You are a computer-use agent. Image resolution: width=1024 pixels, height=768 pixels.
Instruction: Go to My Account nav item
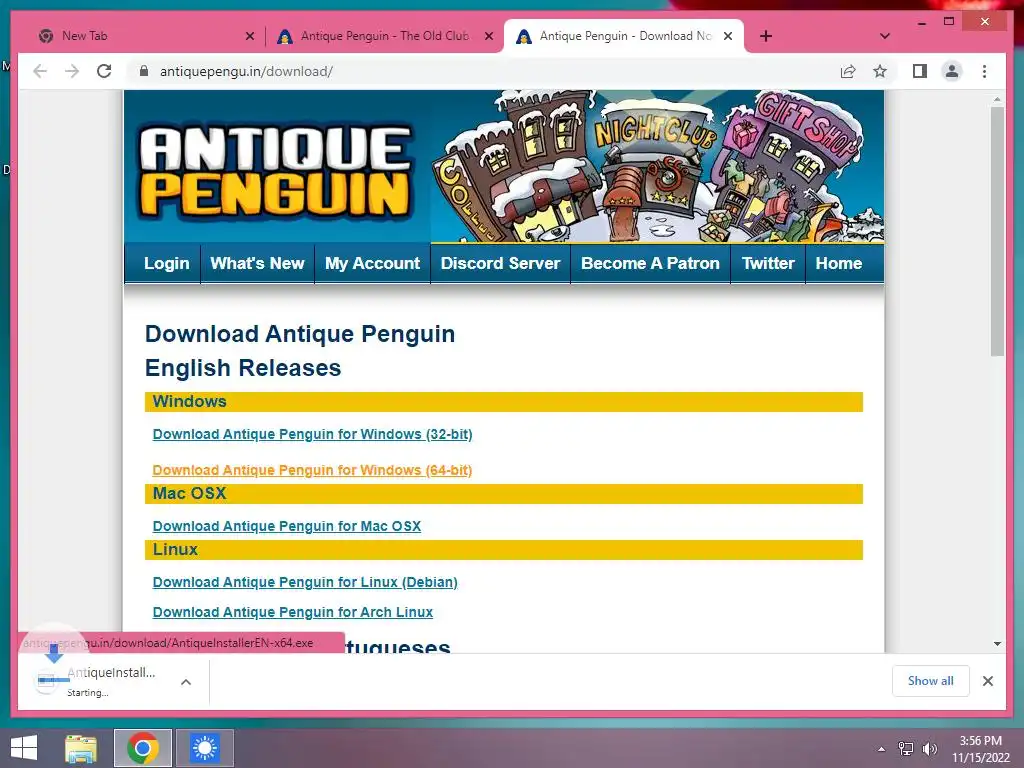click(372, 263)
